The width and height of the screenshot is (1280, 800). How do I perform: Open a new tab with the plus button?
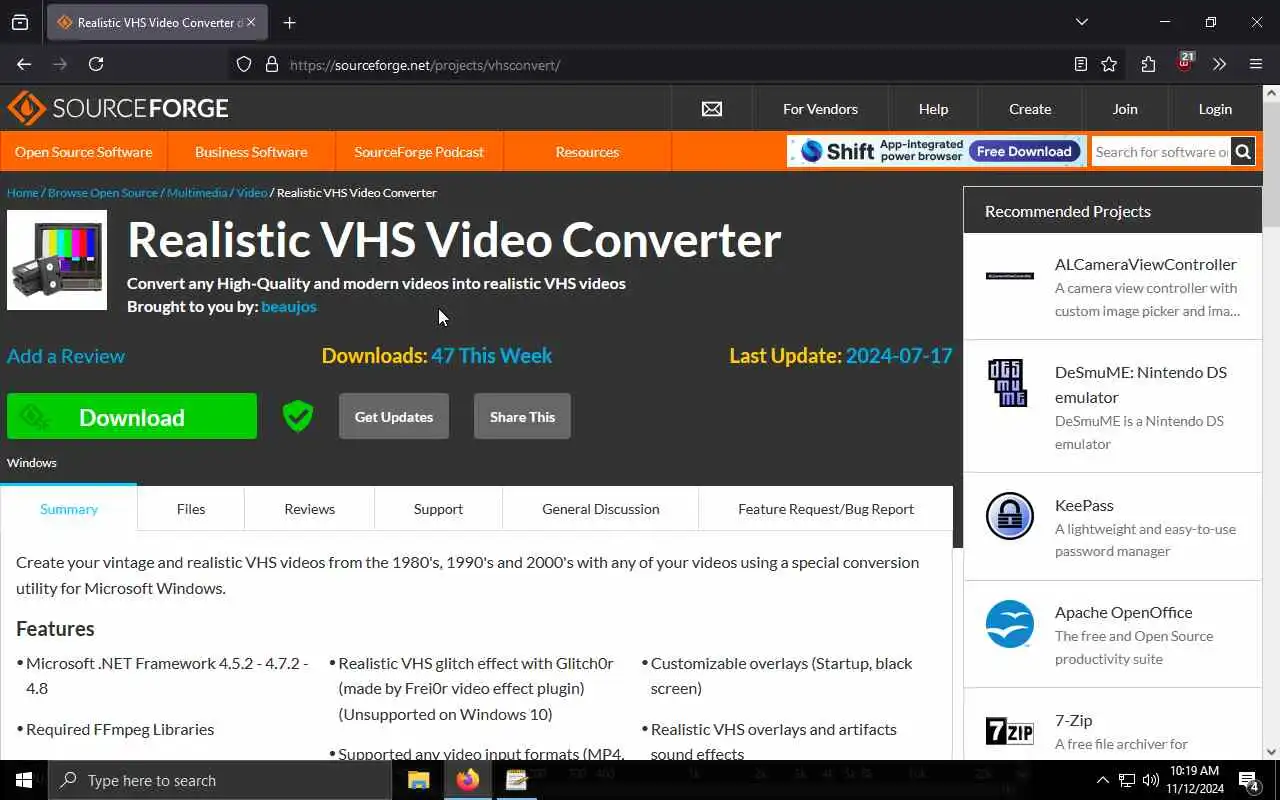289,22
